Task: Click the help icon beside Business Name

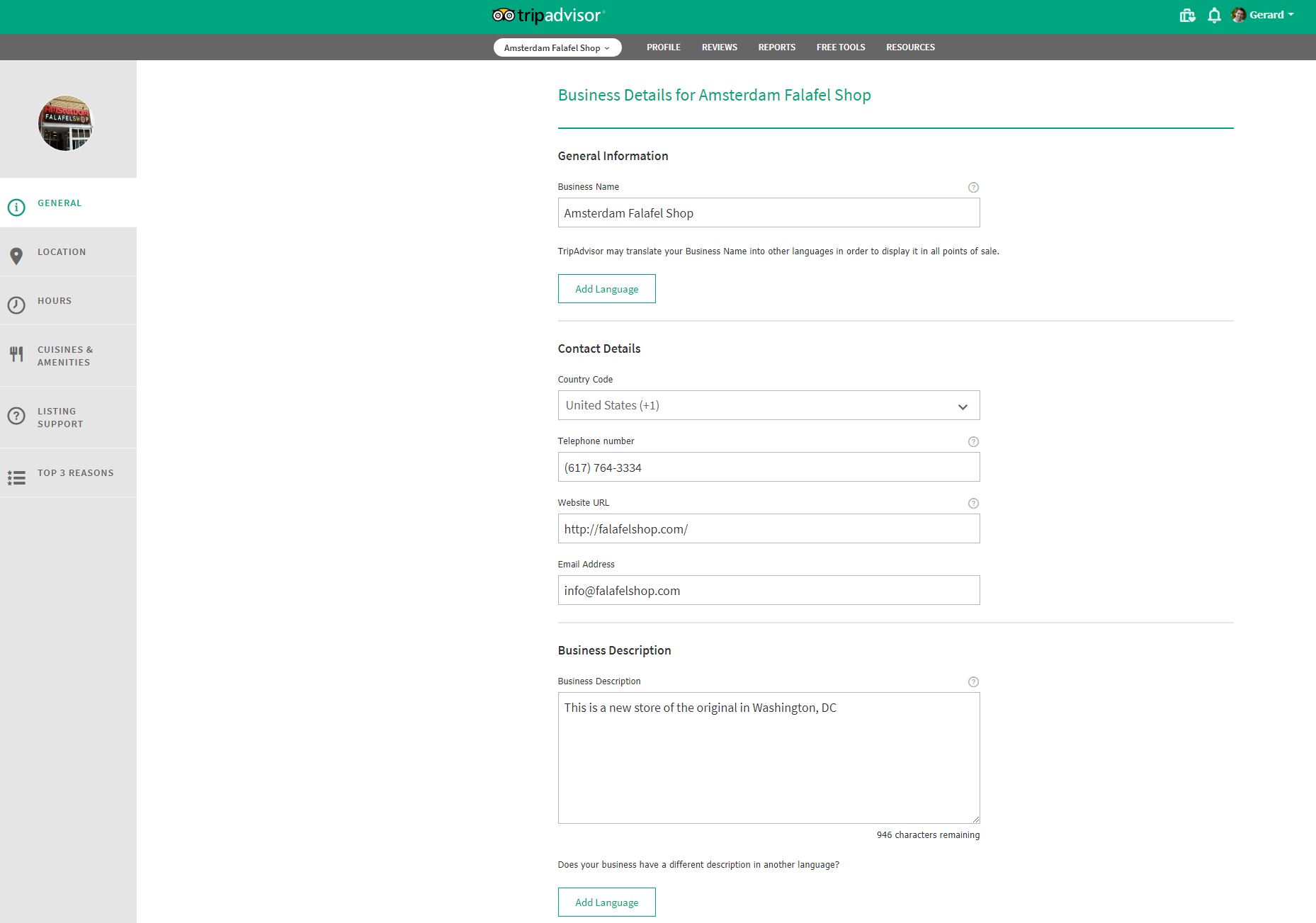Action: click(973, 188)
